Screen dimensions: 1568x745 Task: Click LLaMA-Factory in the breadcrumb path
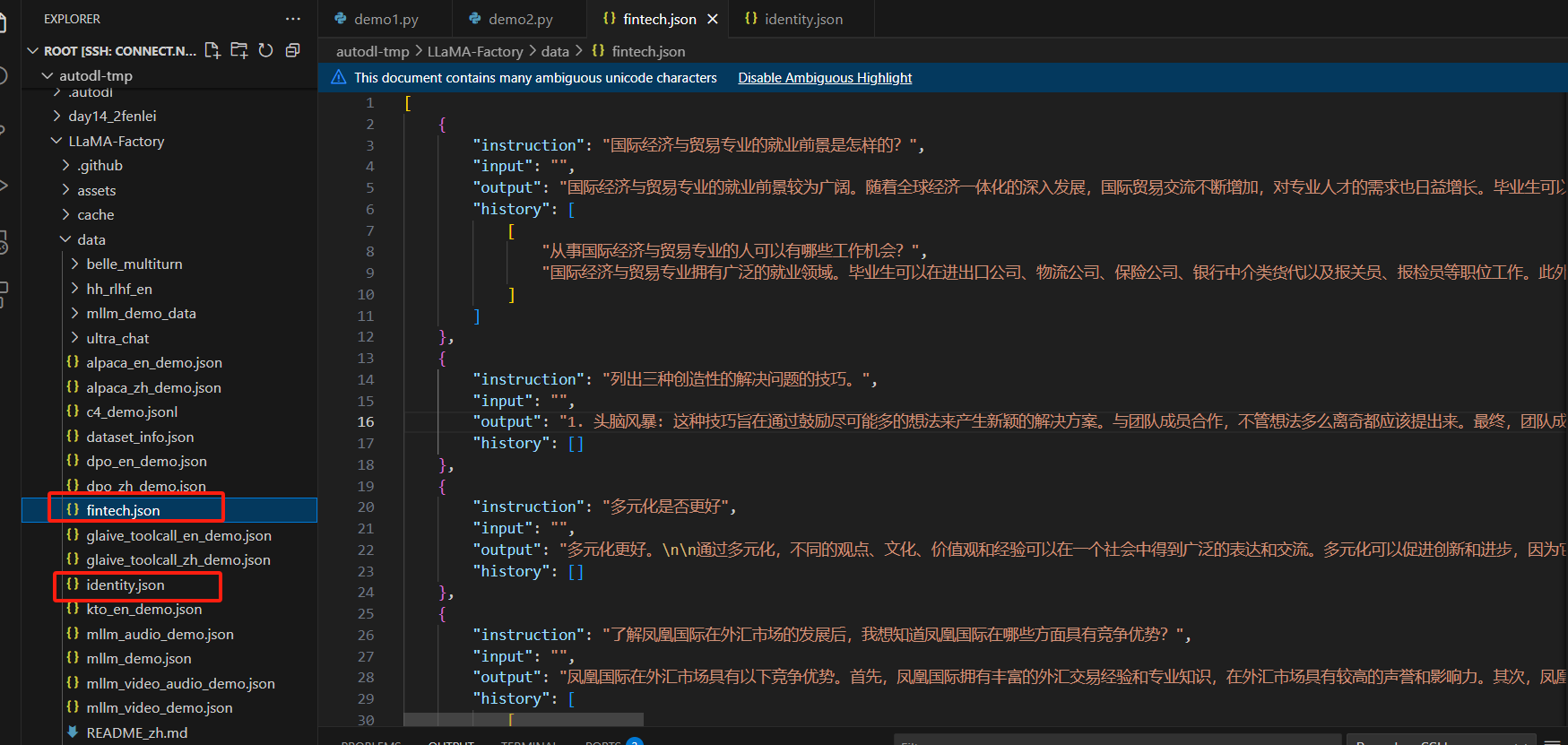(x=475, y=51)
